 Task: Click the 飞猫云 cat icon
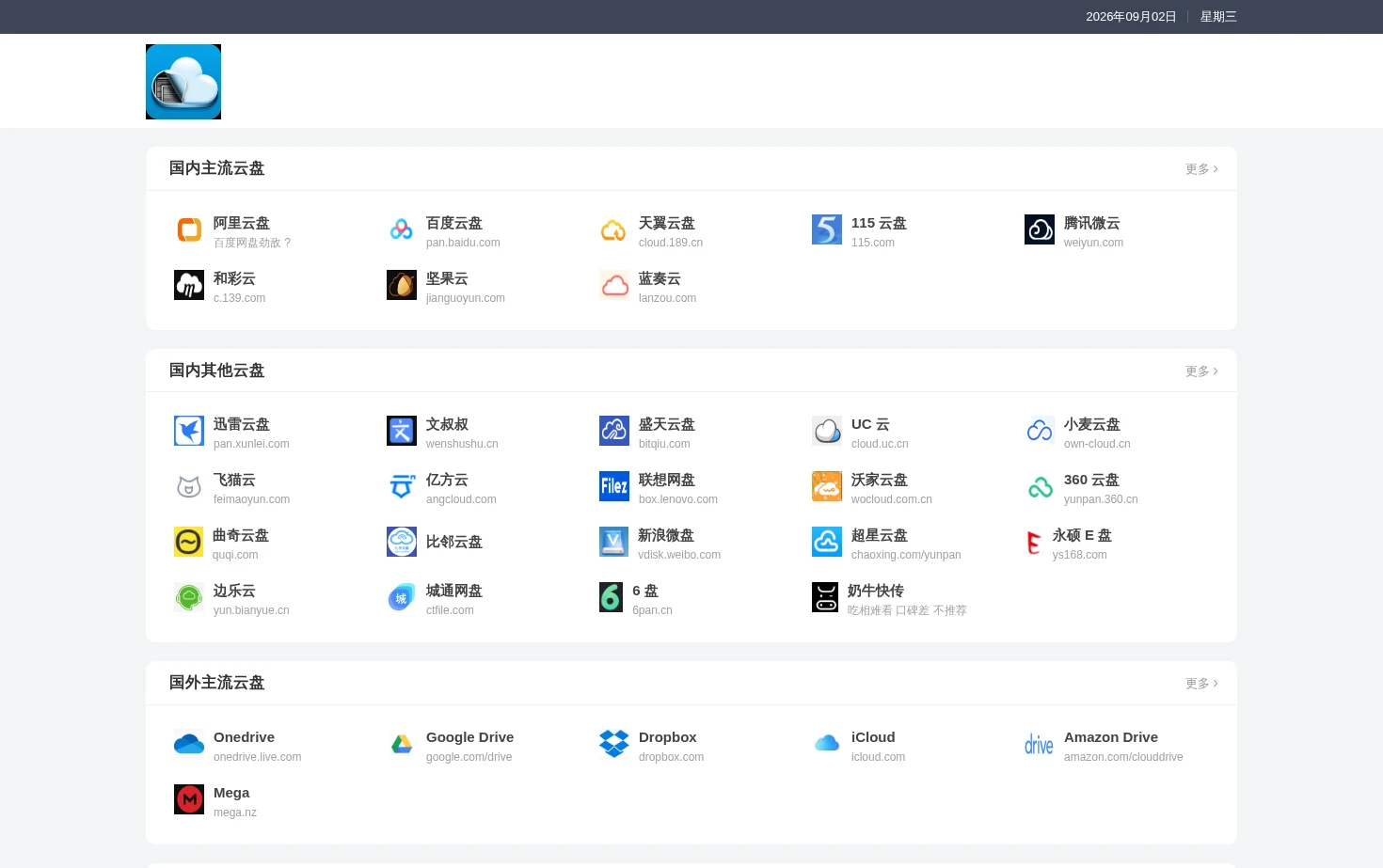pyautogui.click(x=189, y=486)
